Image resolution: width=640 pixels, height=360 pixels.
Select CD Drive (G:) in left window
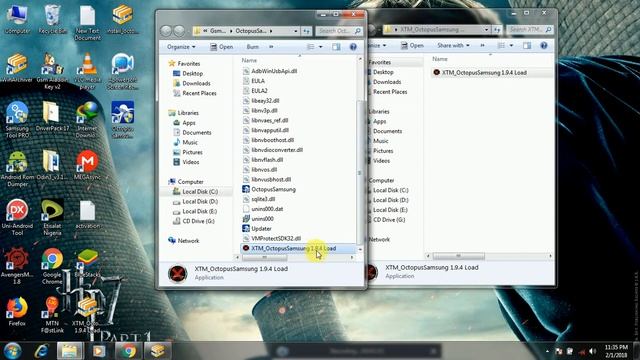click(198, 221)
